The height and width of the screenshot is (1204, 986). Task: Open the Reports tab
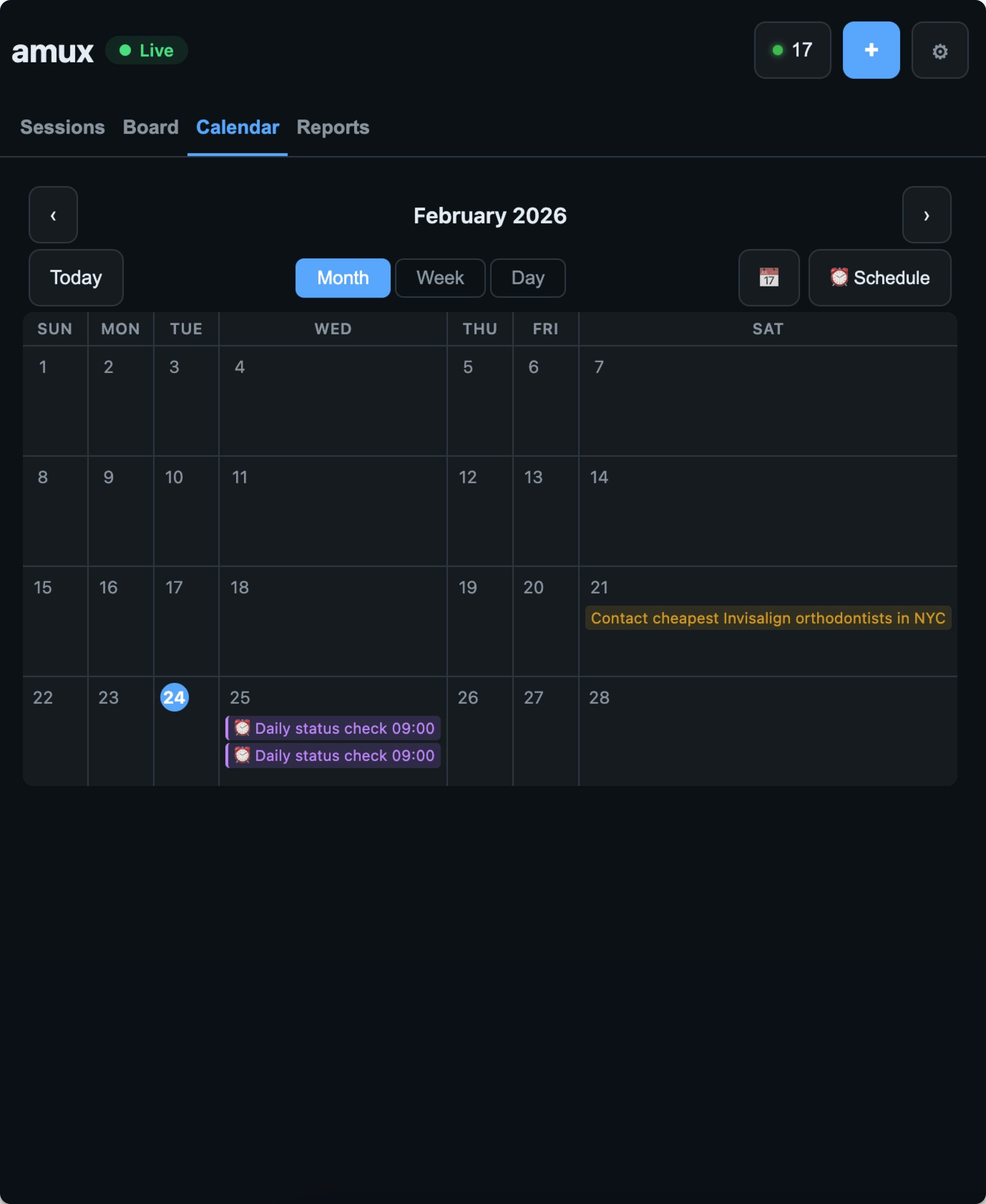point(332,127)
